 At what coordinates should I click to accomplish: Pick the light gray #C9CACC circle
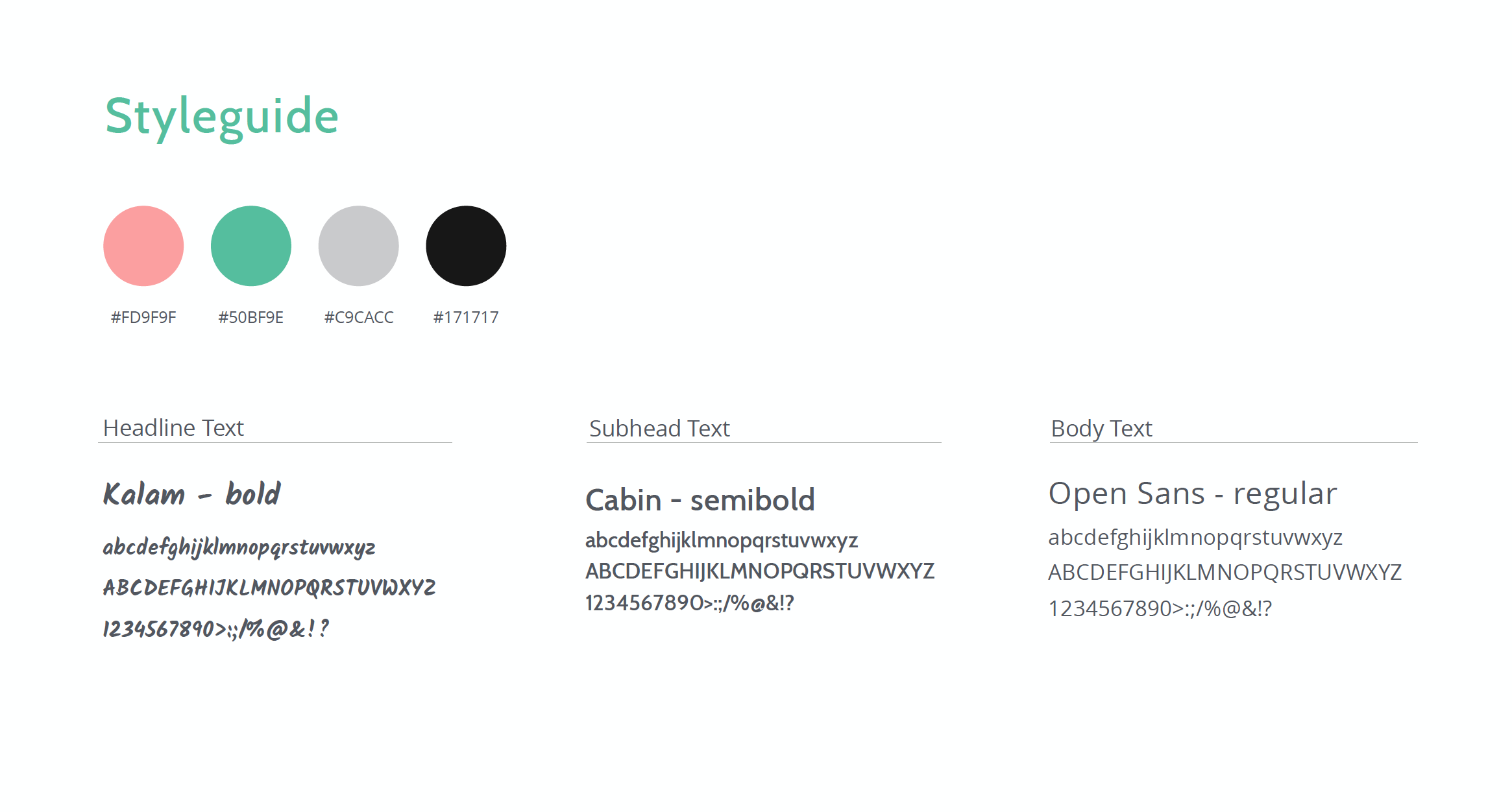coord(358,246)
